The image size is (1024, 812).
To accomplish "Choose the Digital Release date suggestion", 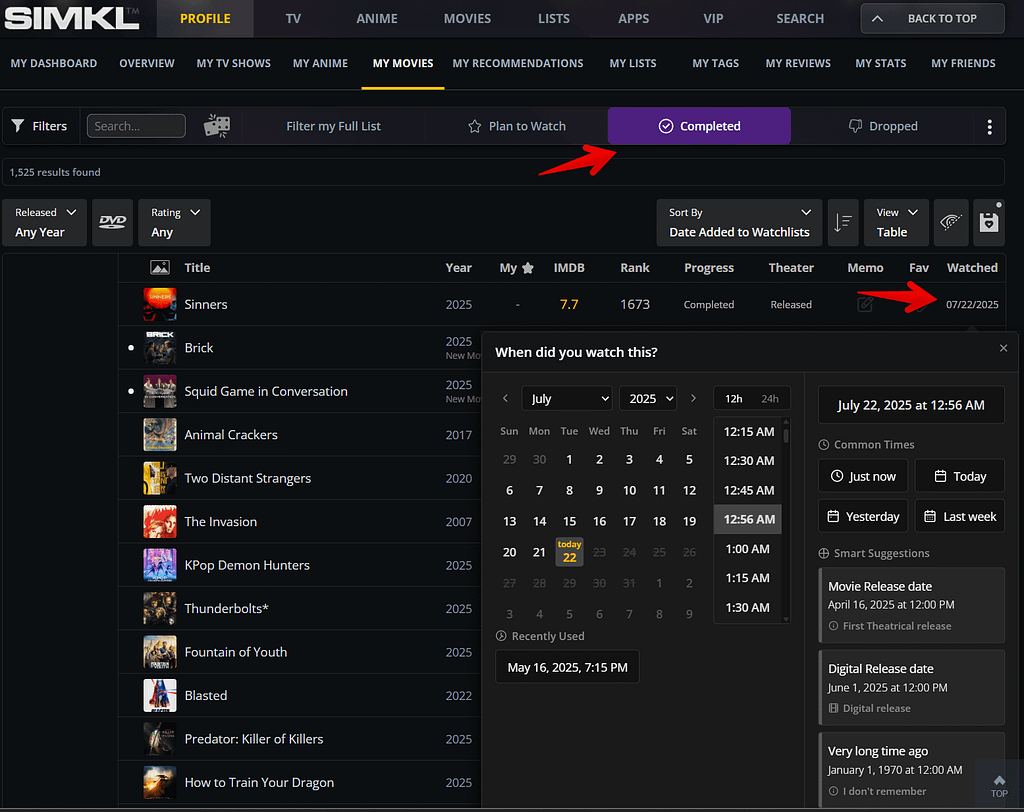I will point(911,688).
